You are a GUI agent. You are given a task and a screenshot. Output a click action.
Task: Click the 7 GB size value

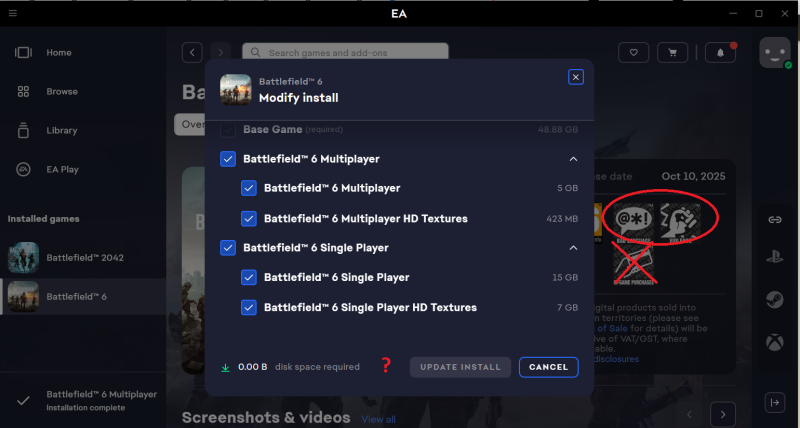[567, 308]
